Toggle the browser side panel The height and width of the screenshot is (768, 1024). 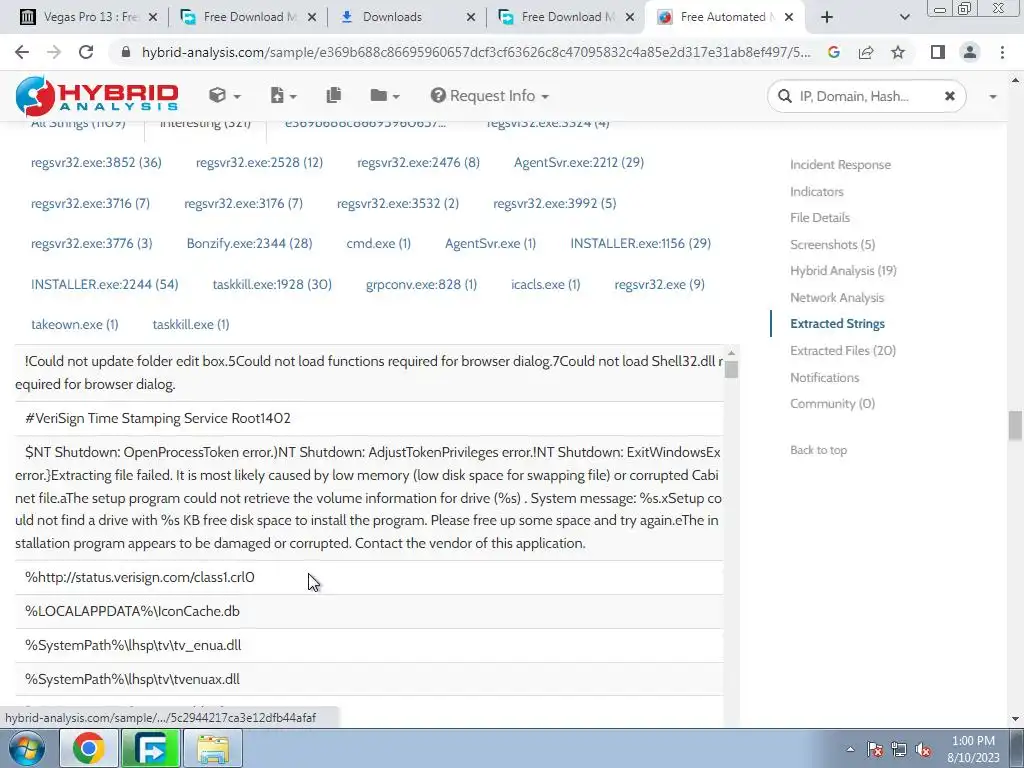coord(938,52)
